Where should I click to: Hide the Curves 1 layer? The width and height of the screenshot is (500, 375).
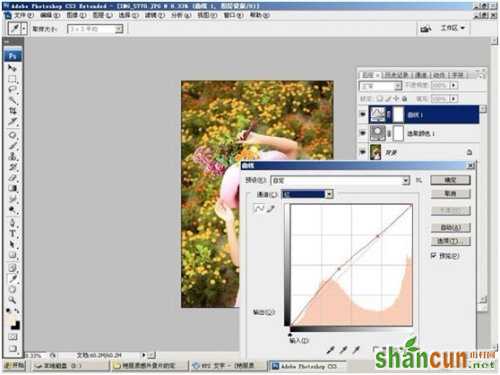click(x=363, y=115)
